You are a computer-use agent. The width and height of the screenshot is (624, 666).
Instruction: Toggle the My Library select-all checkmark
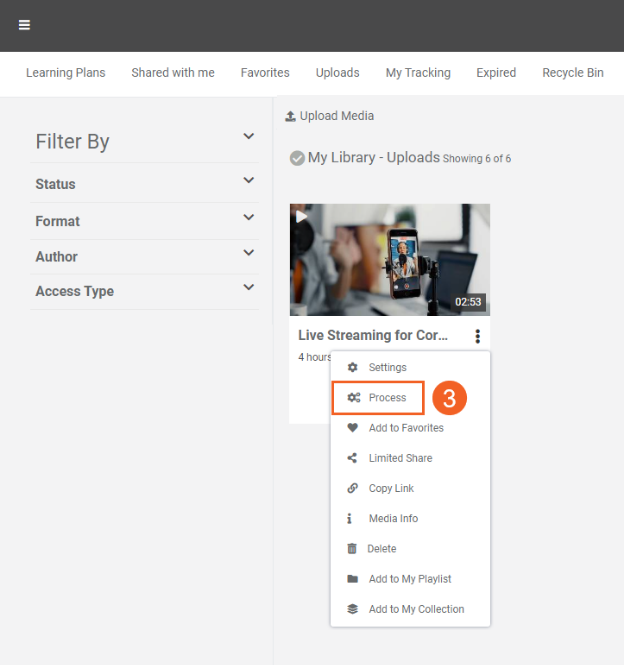[x=297, y=158]
